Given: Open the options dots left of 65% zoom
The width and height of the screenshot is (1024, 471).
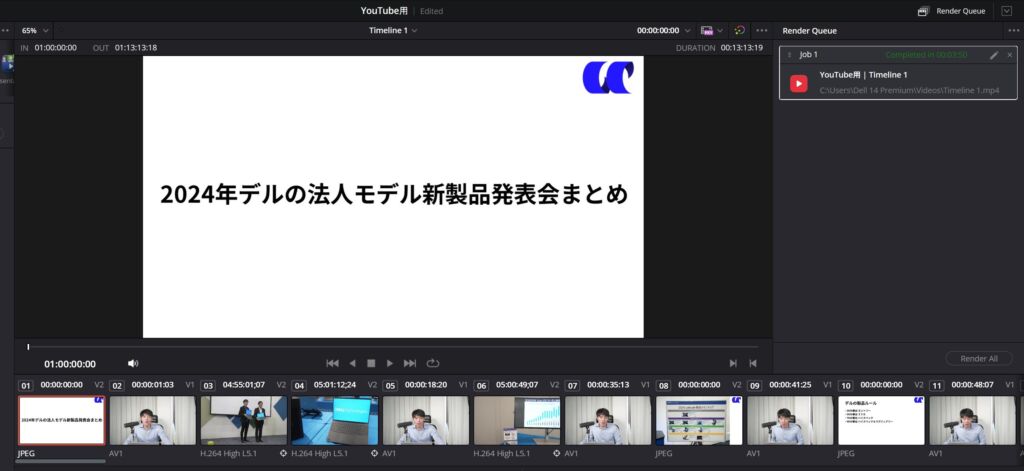Looking at the screenshot, I should pos(5,31).
